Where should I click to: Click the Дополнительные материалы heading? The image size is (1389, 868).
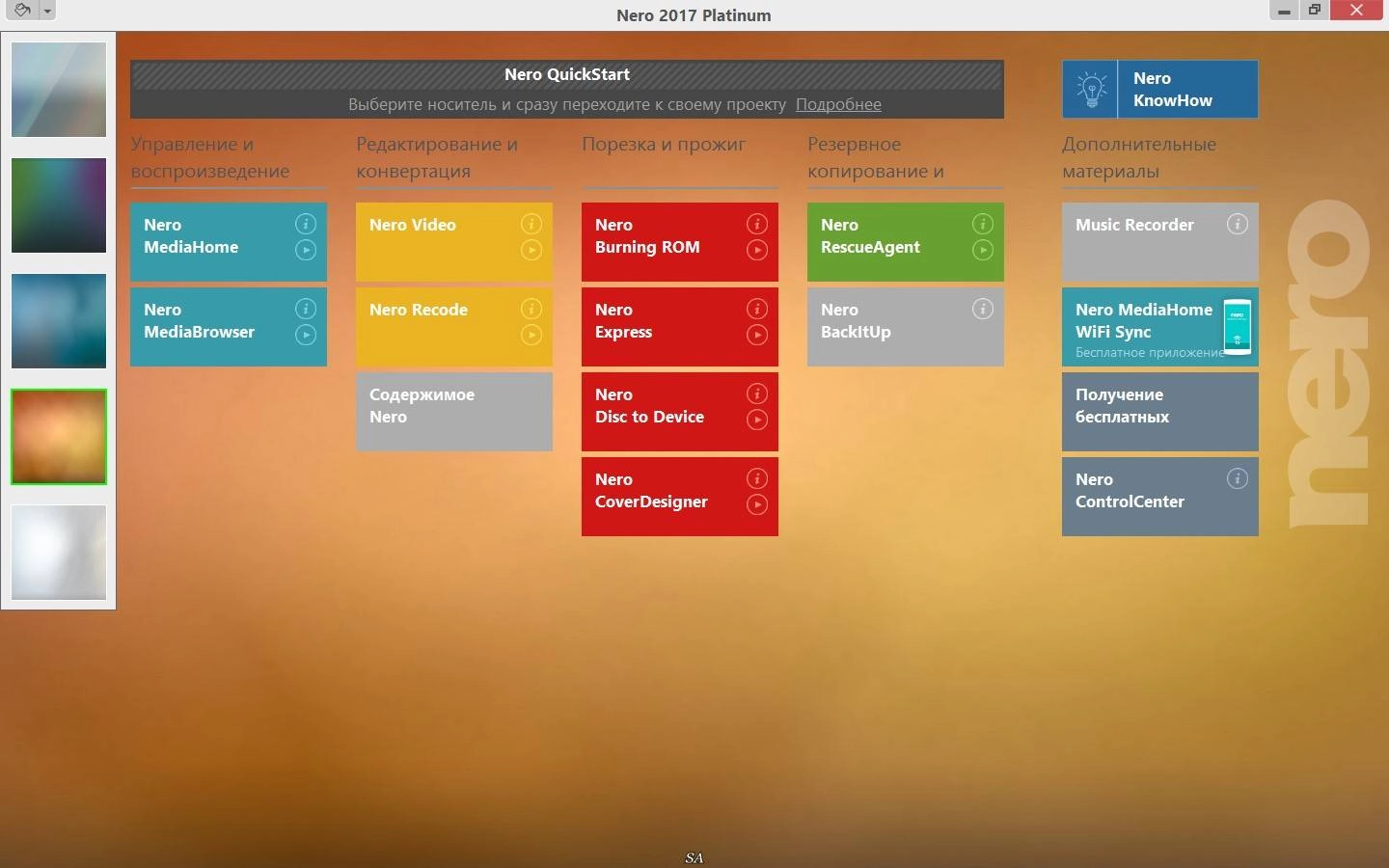click(x=1139, y=157)
